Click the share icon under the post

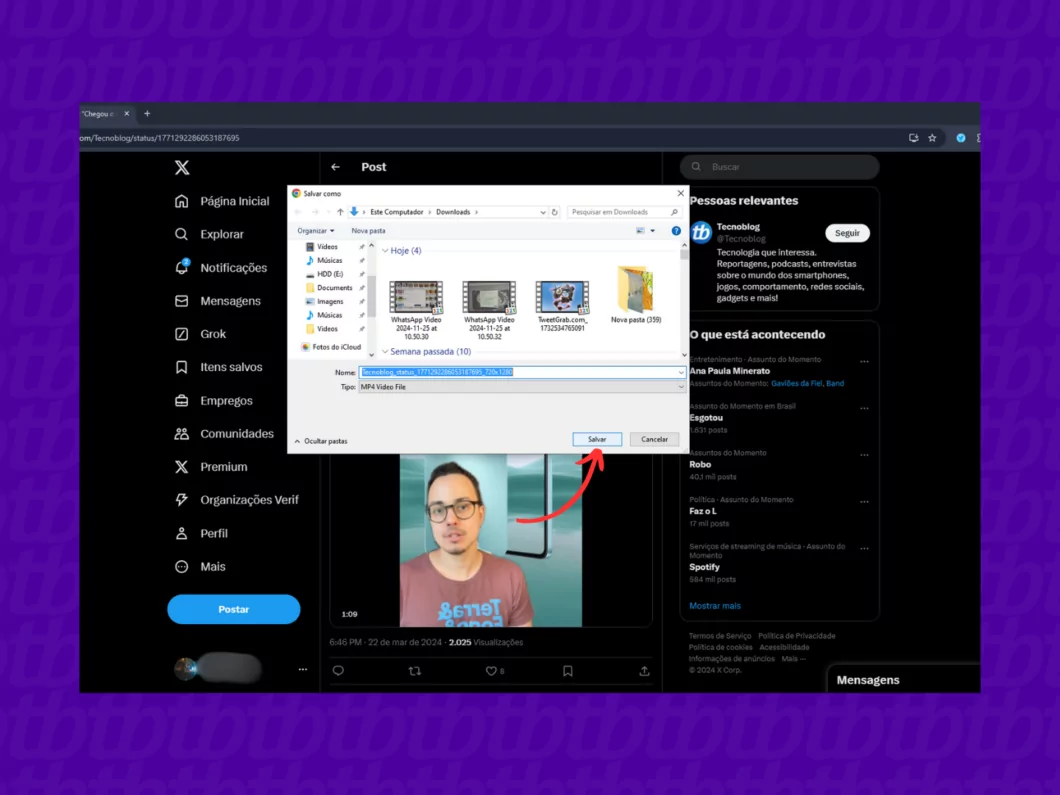644,671
